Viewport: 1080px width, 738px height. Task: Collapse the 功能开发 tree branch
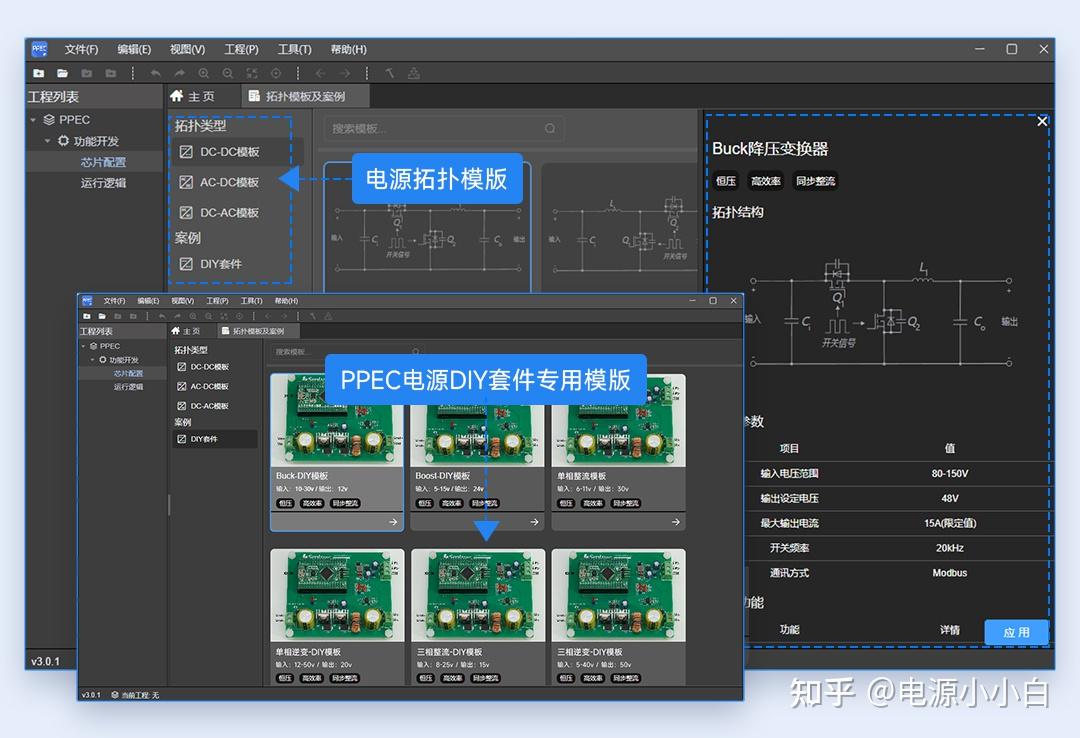coord(45,140)
